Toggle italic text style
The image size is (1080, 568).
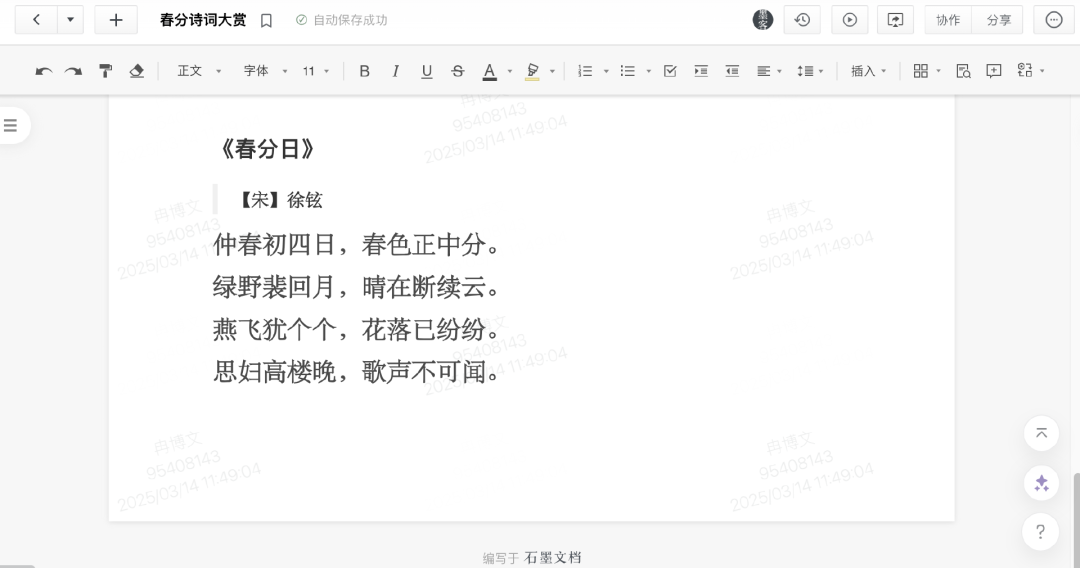click(x=395, y=71)
